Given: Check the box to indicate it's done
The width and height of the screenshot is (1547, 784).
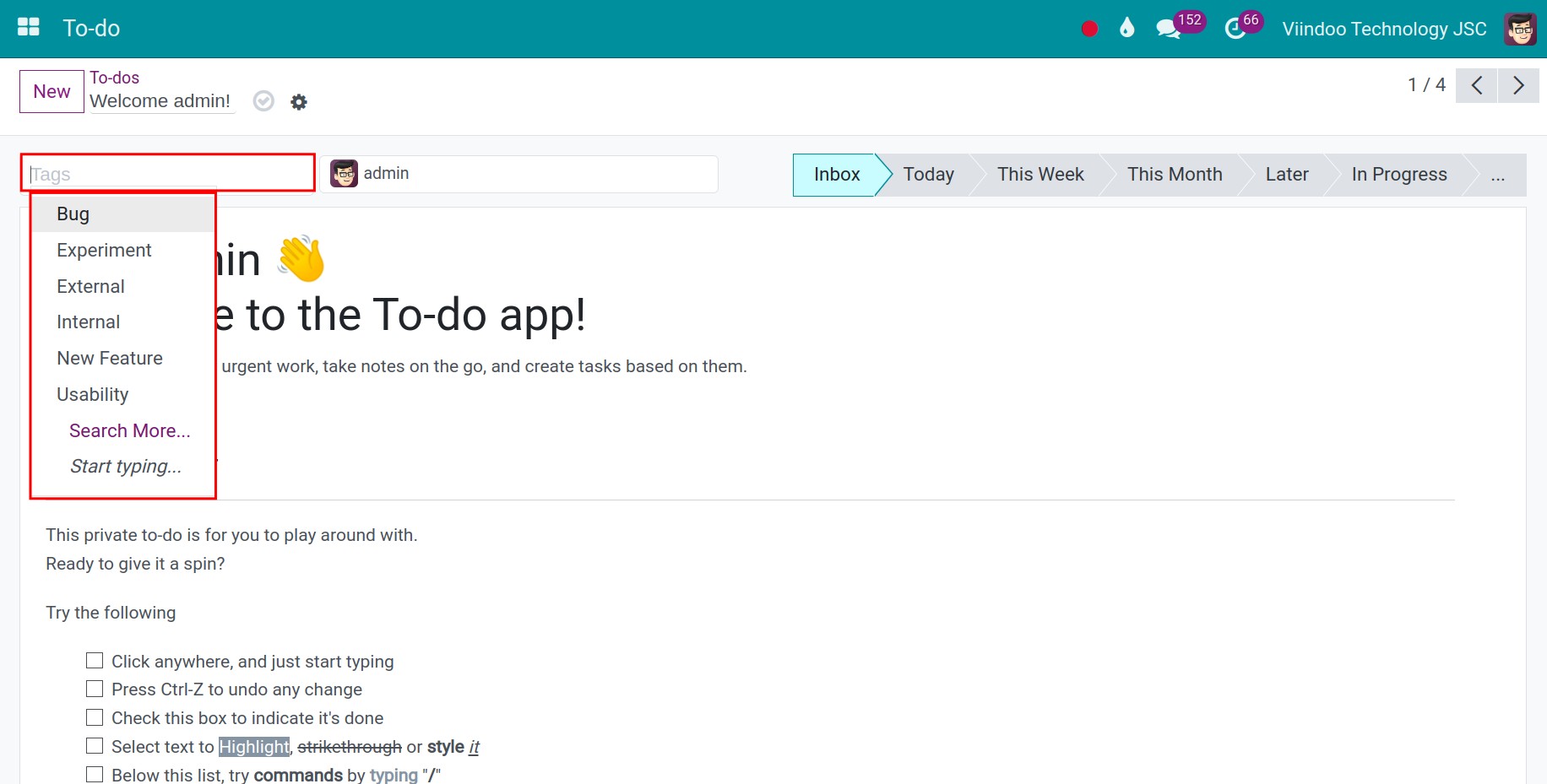Looking at the screenshot, I should (x=94, y=716).
